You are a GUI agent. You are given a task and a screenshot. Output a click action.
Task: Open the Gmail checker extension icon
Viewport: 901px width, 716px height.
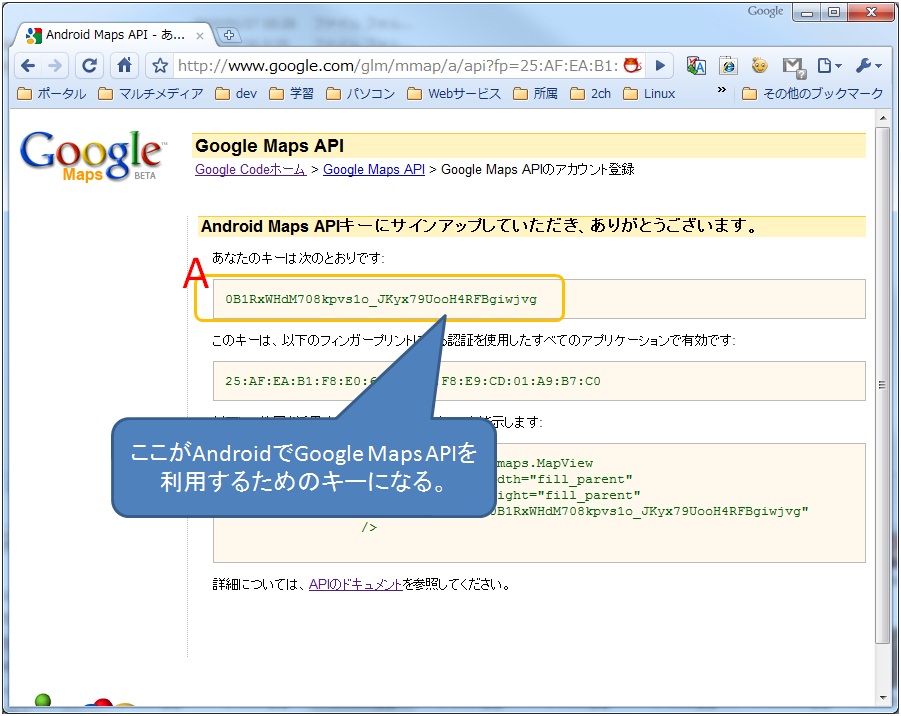(x=794, y=67)
